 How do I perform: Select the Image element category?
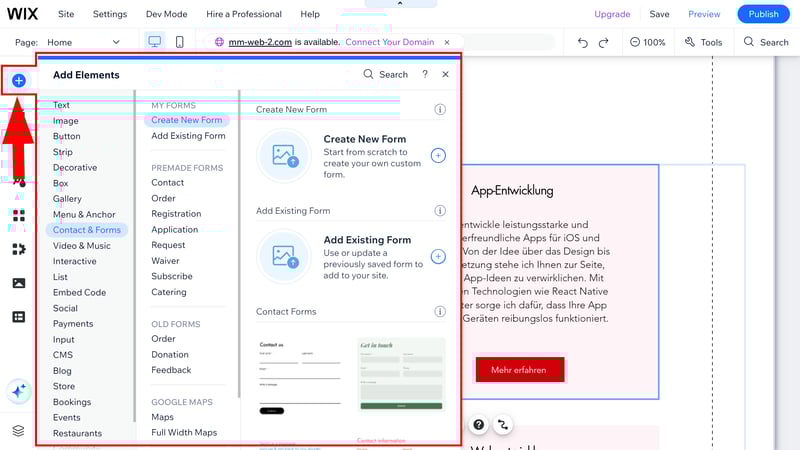tap(66, 121)
